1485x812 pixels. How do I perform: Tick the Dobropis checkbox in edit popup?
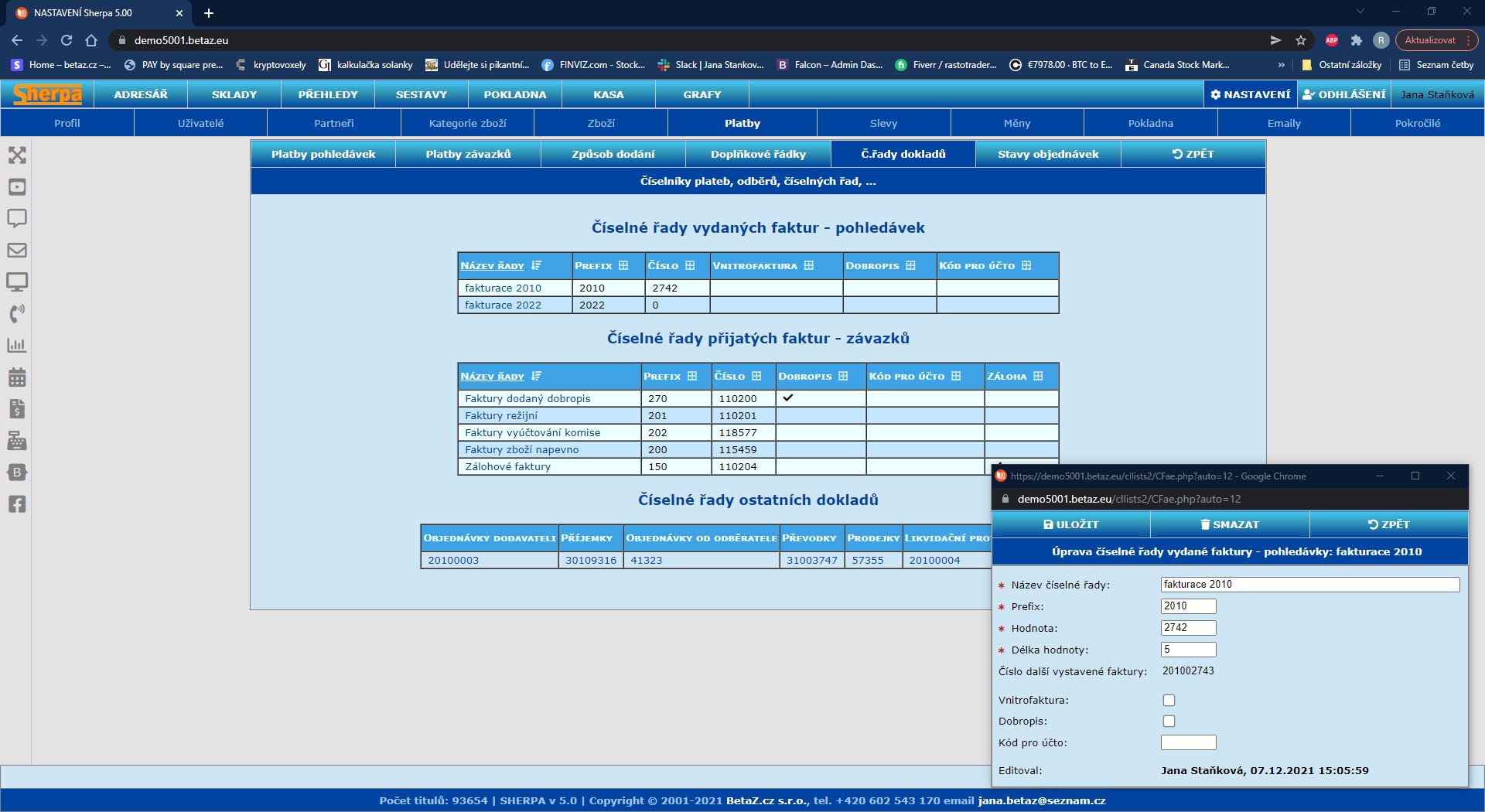click(1169, 721)
